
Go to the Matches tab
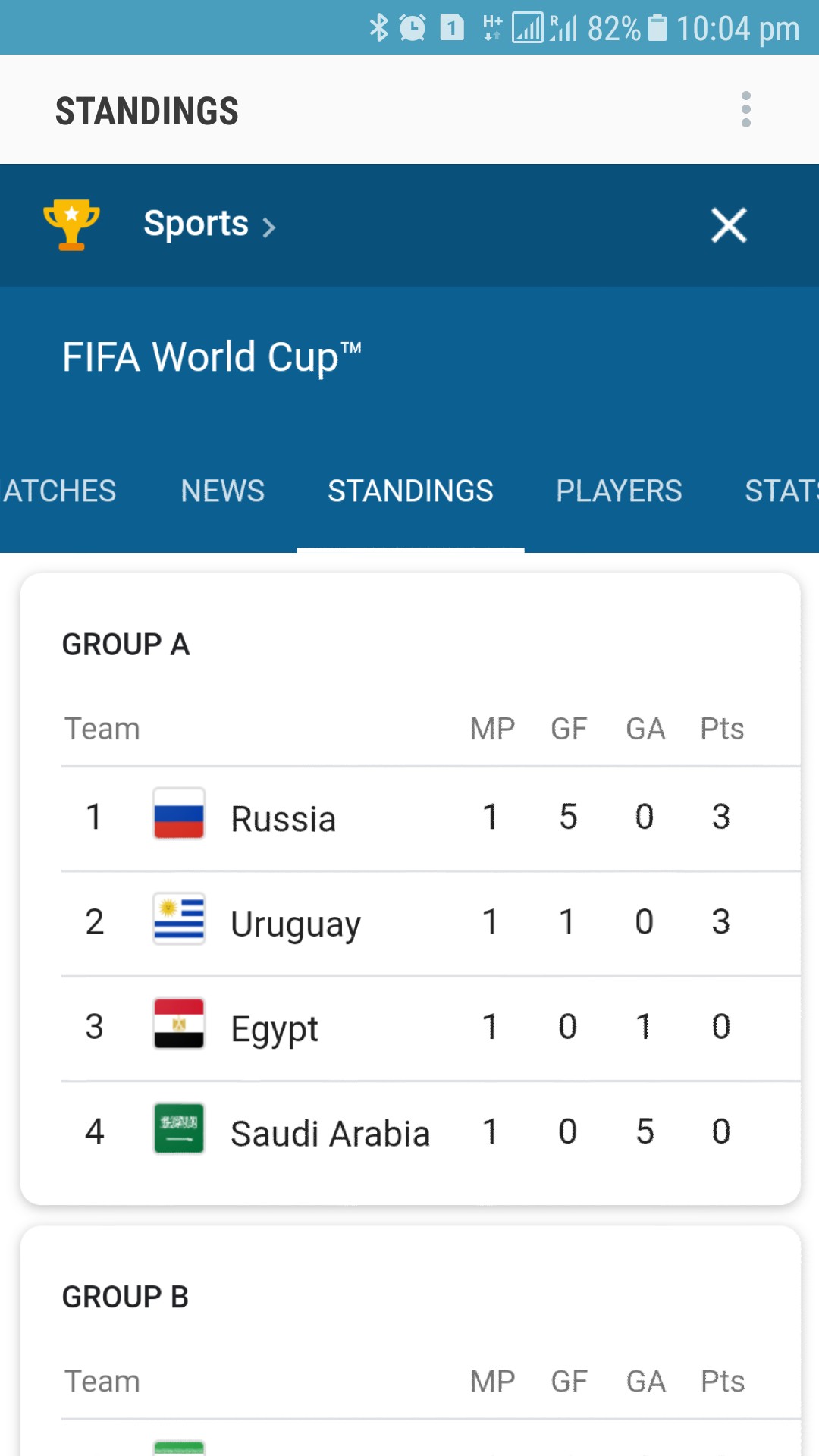tap(59, 491)
